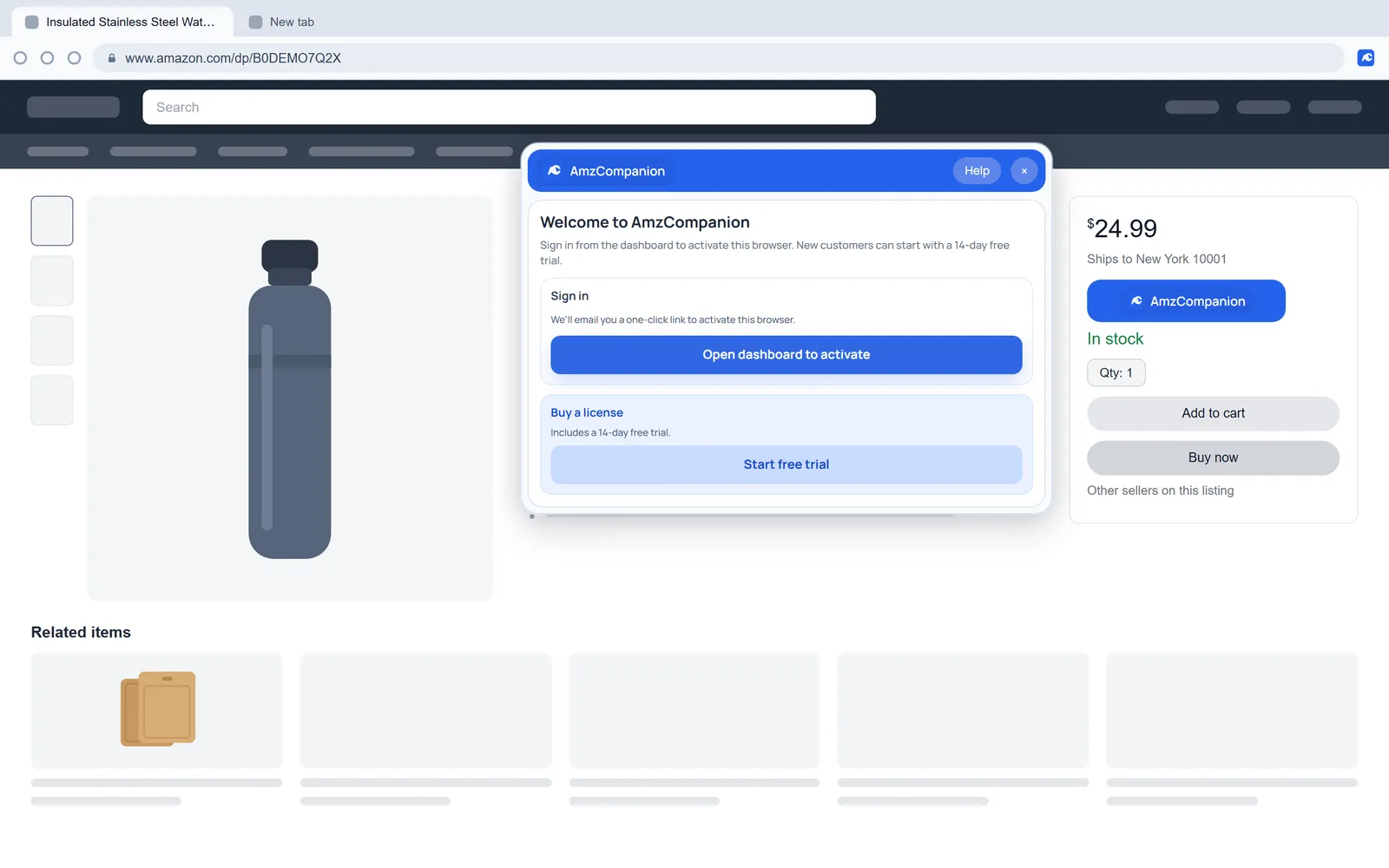Open Other sellers on this listing
The width and height of the screenshot is (1389, 868).
(x=1160, y=490)
